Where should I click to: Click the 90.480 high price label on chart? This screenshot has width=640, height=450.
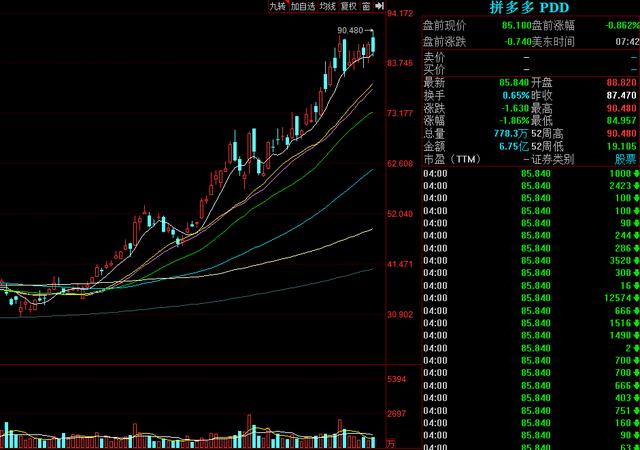350,30
